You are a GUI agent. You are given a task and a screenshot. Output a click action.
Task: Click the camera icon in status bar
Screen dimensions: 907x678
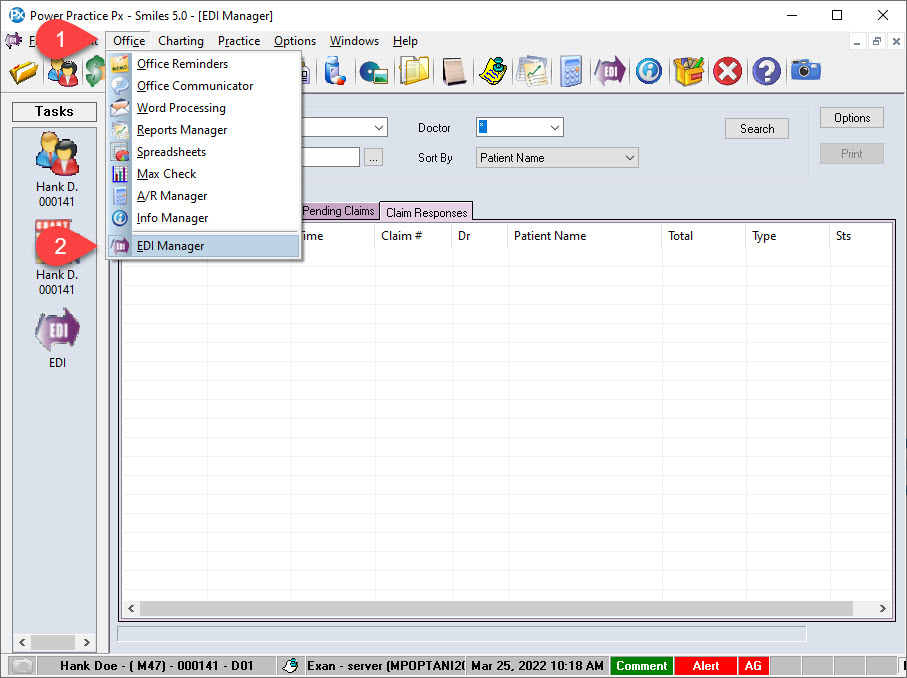pos(22,666)
